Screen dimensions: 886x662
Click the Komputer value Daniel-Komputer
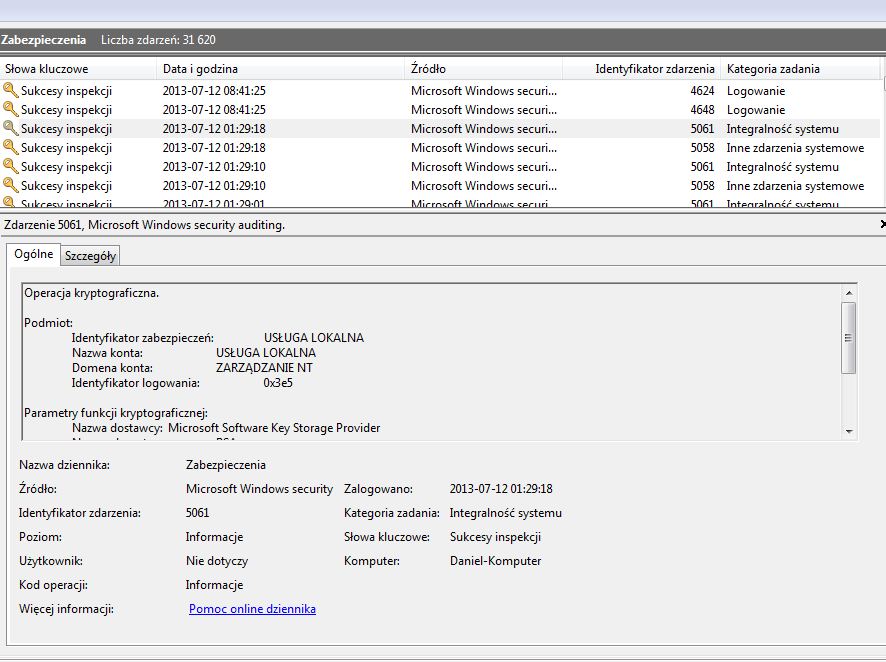496,561
